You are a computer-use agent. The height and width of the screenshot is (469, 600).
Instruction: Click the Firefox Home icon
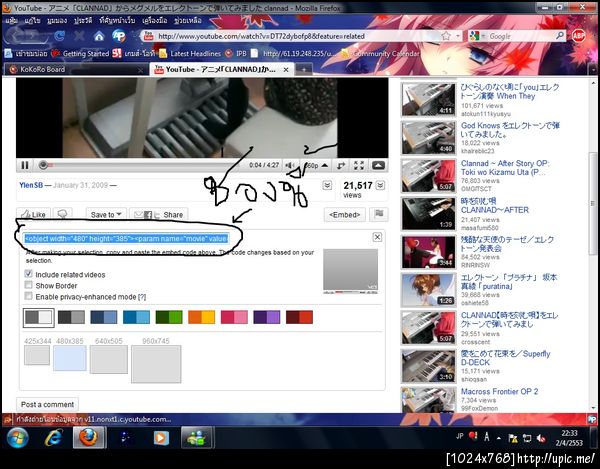(x=99, y=36)
